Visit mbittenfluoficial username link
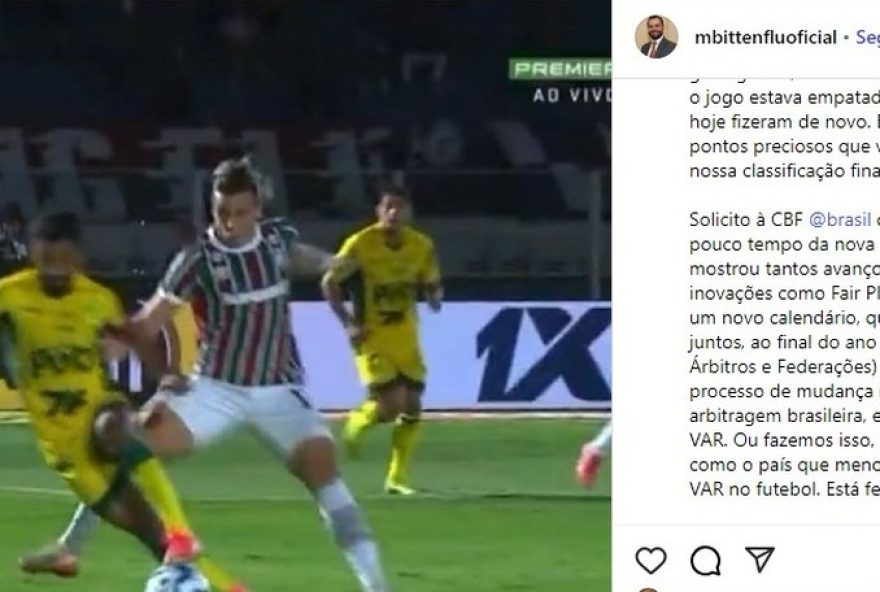The height and width of the screenshot is (592, 880). coord(766,38)
